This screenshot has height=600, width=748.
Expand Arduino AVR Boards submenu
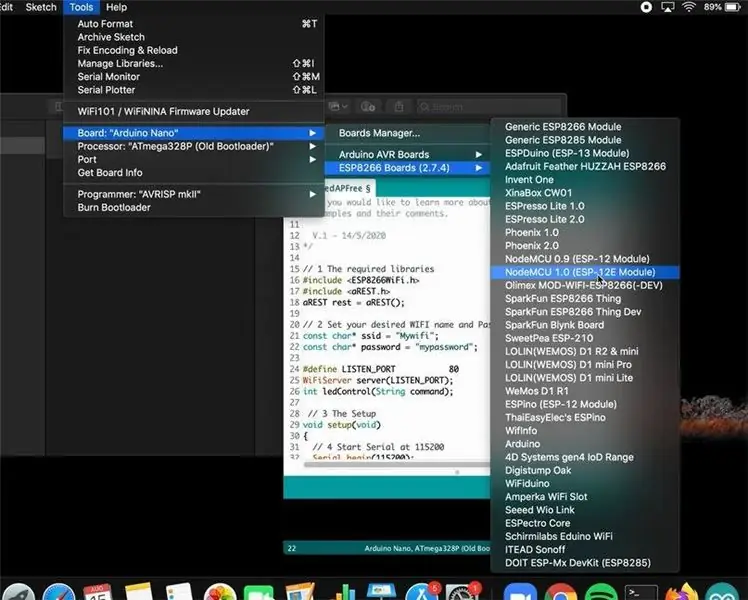point(407,155)
